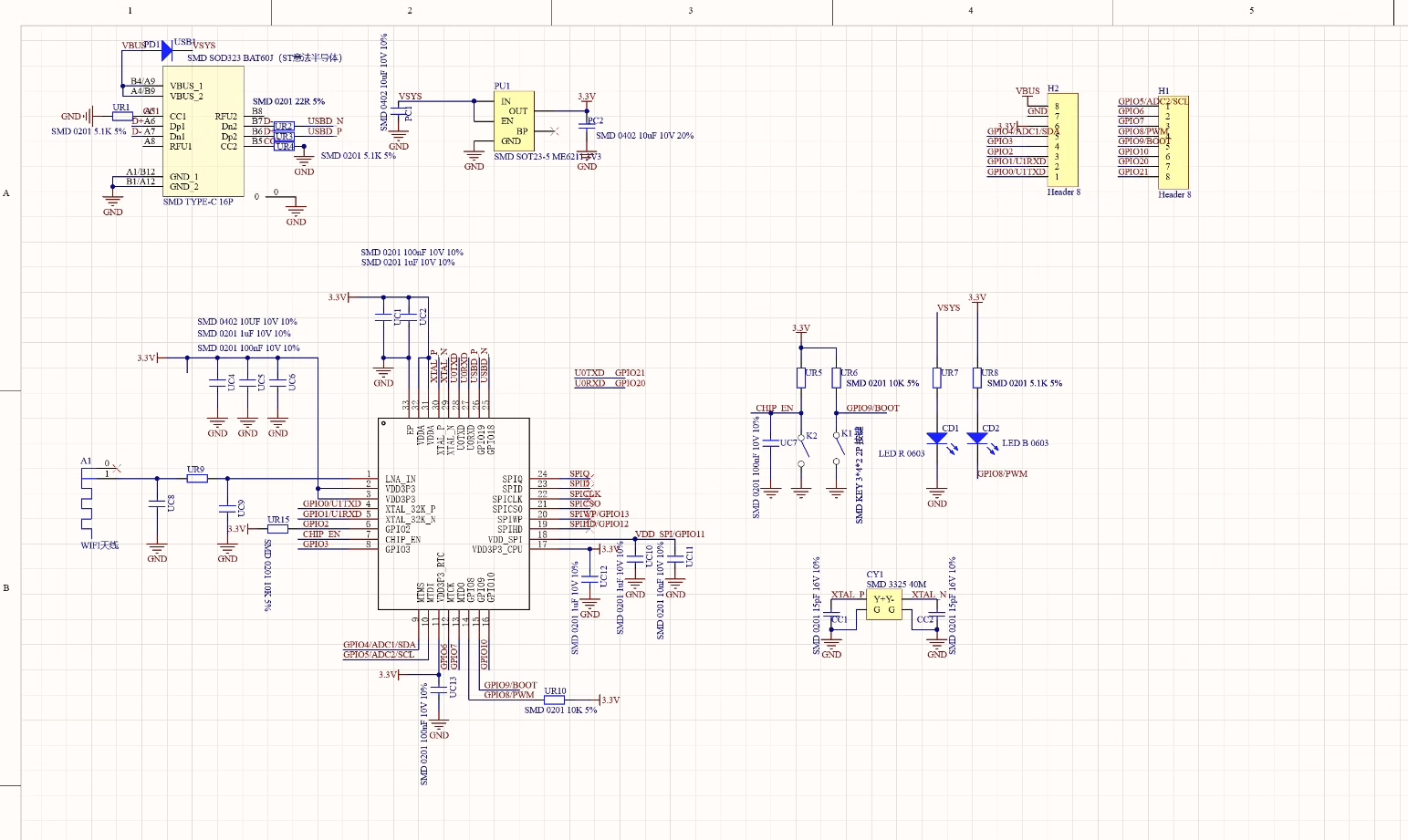Click the PD1 diode symbol
1408x840 pixels.
coord(167,51)
